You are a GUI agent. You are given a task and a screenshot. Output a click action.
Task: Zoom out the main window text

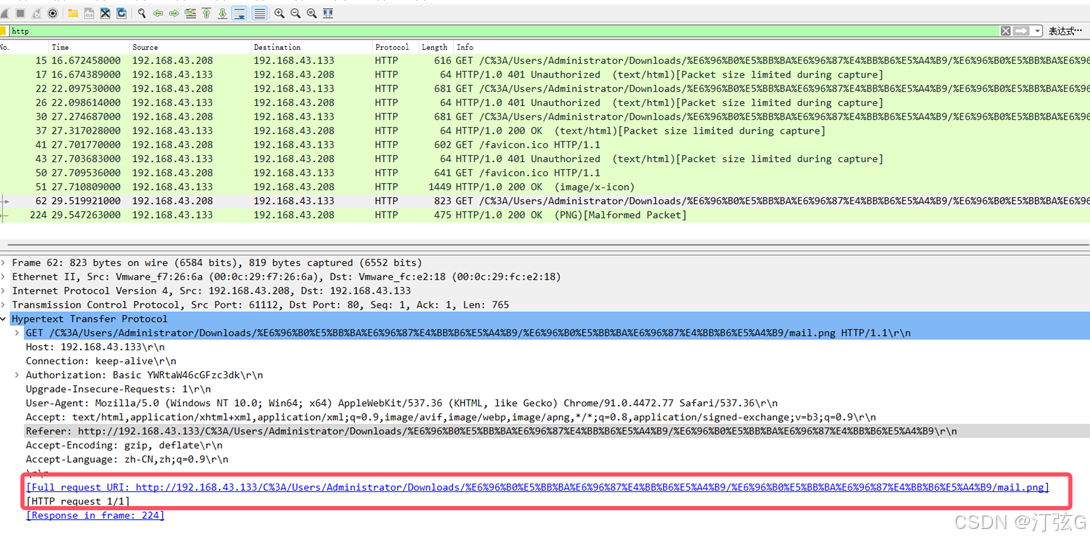coord(295,13)
